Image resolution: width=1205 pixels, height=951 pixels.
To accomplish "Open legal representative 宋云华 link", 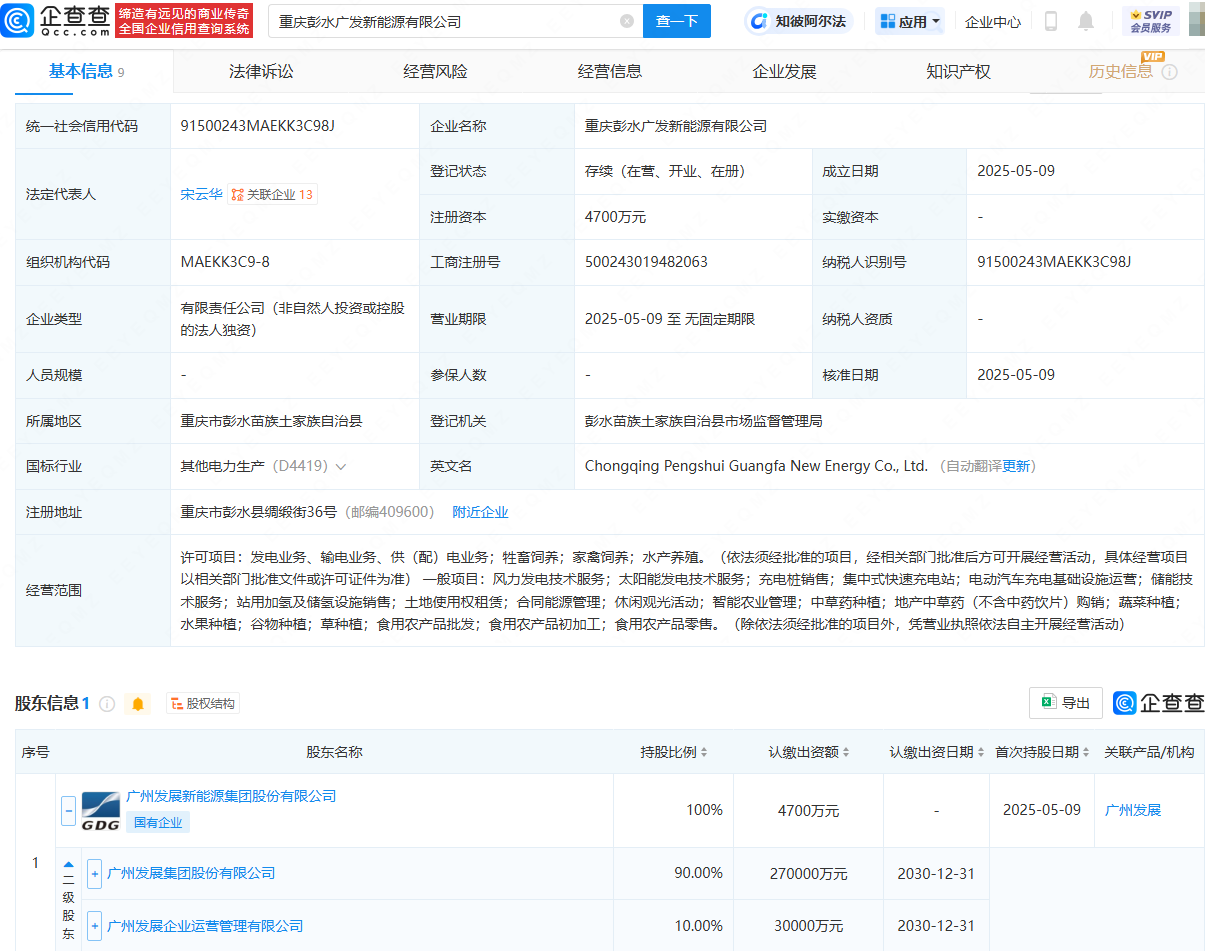I will coord(201,195).
